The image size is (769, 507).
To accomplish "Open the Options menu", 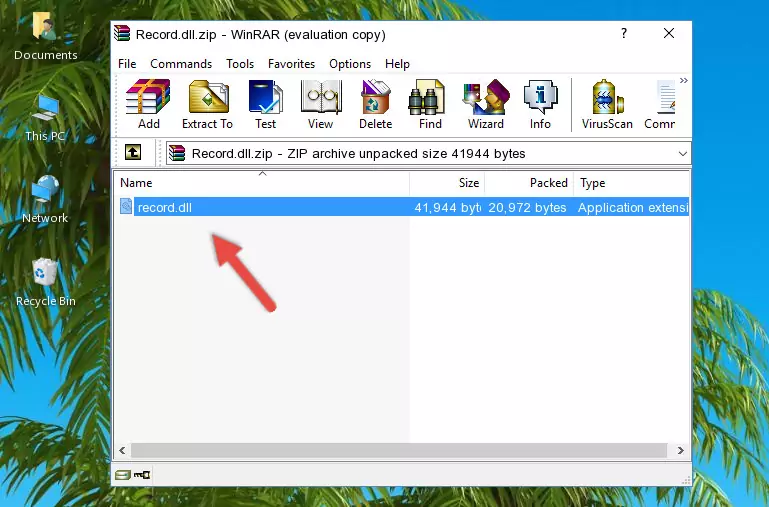I will pos(350,64).
